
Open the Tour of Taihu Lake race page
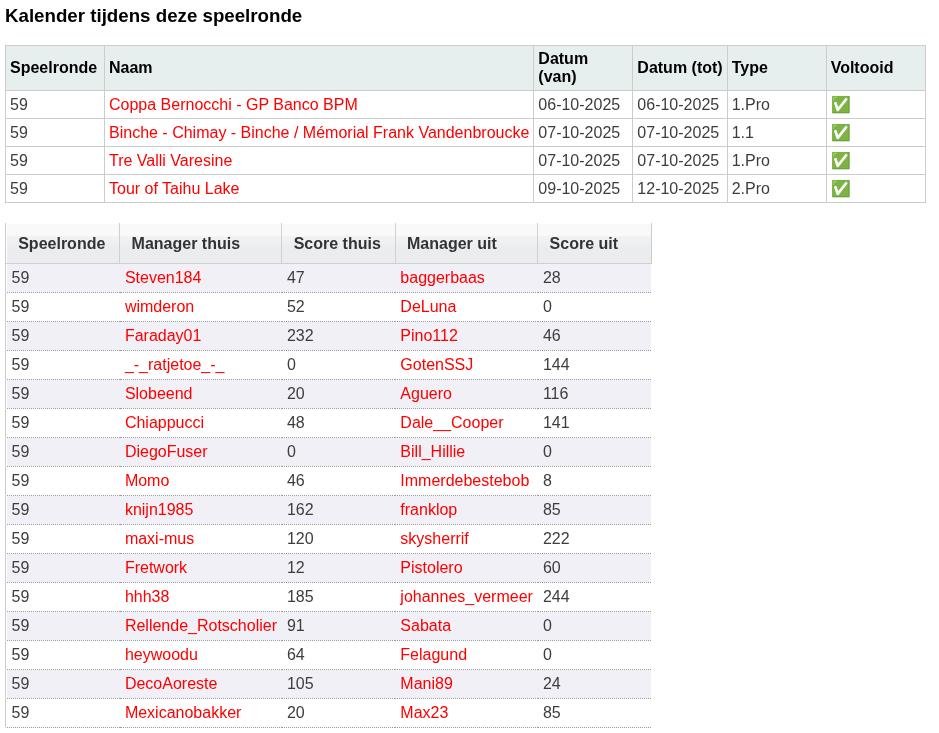[x=173, y=188]
